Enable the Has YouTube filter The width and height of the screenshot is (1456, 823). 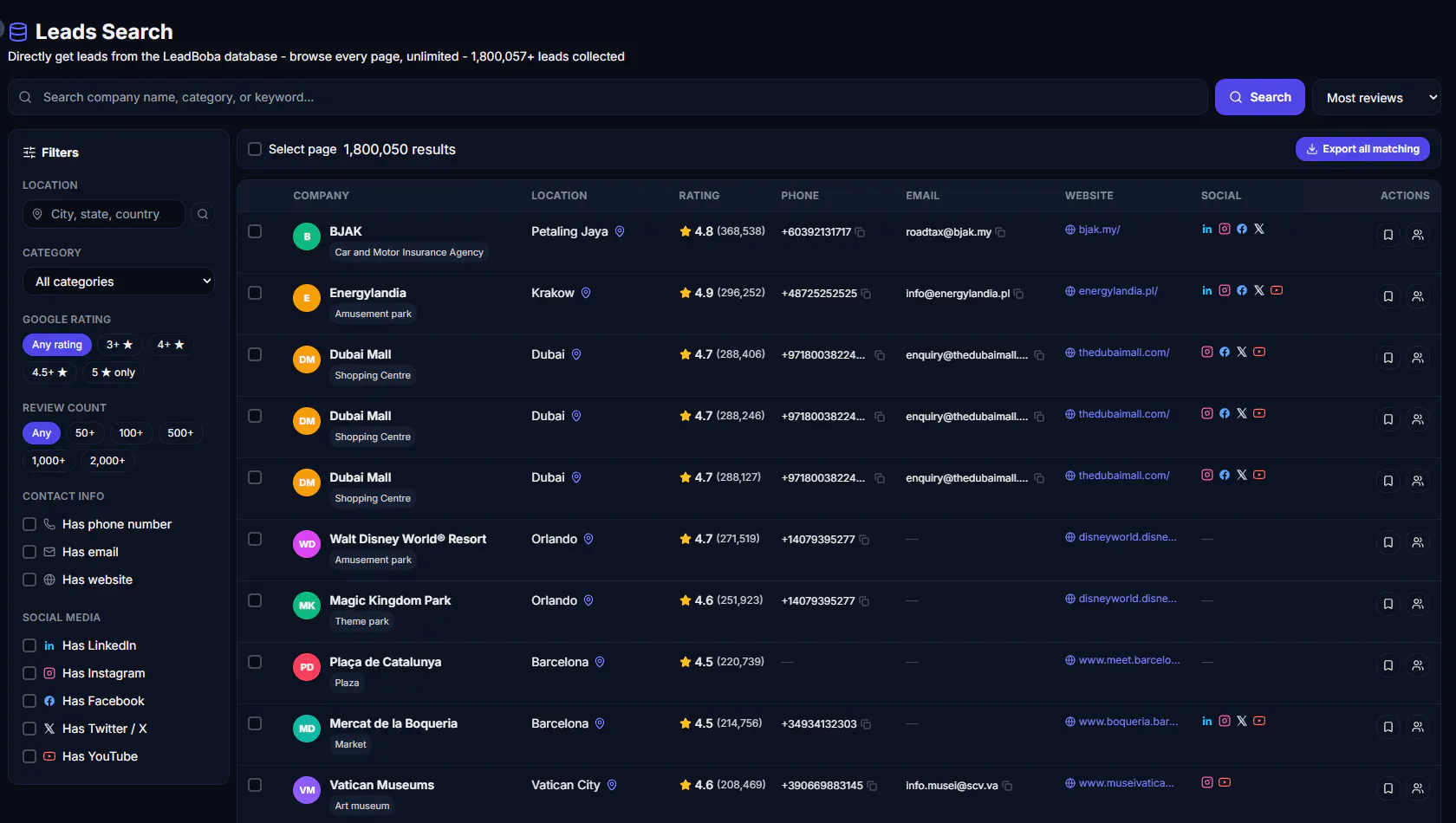tap(29, 756)
